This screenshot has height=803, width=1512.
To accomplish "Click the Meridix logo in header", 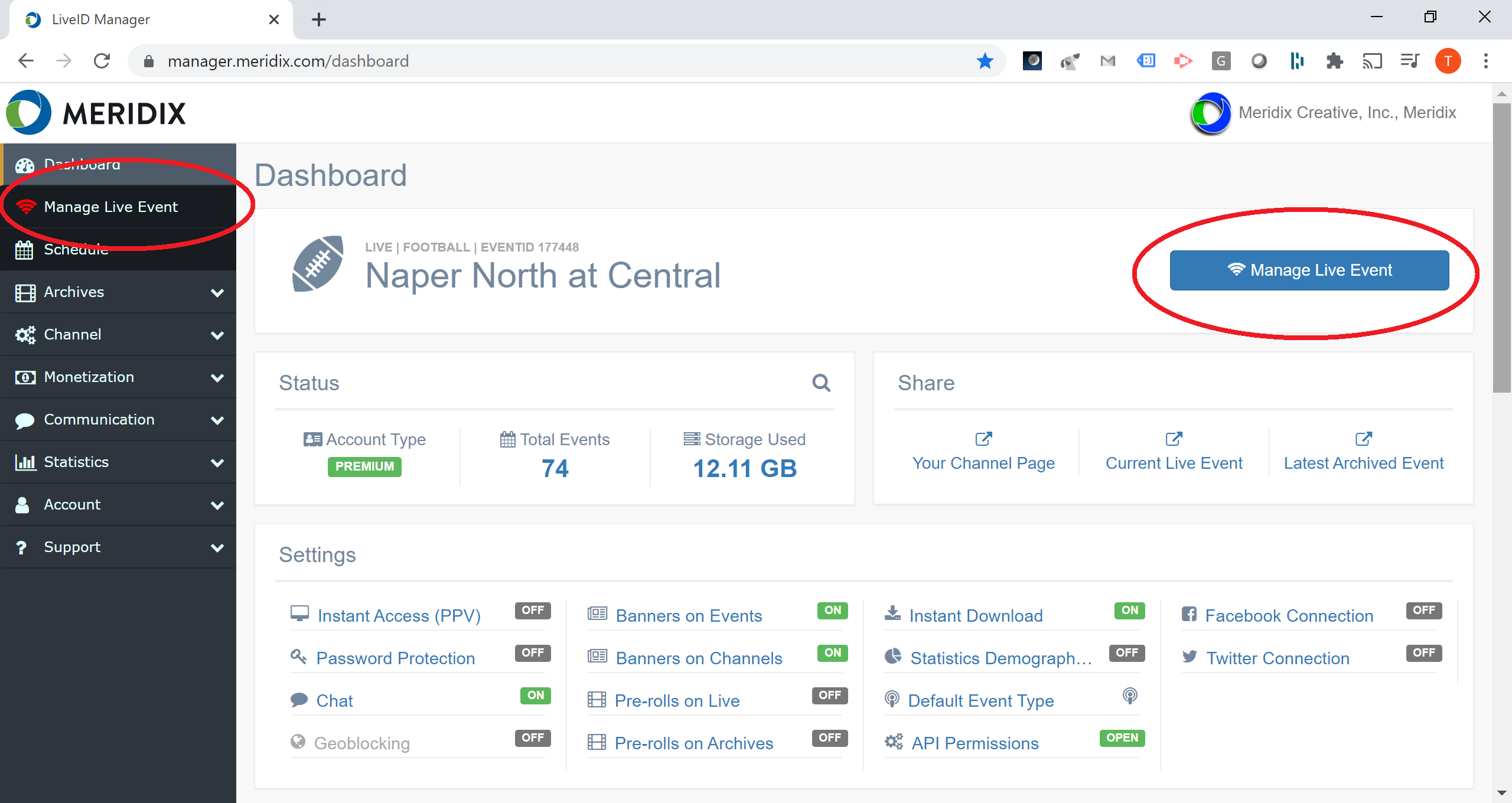I will click(96, 113).
